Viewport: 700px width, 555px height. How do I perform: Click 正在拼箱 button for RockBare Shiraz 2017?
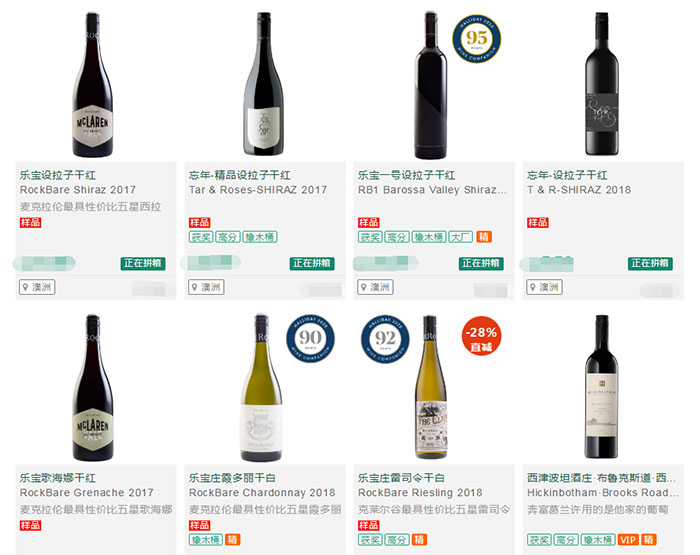(143, 263)
